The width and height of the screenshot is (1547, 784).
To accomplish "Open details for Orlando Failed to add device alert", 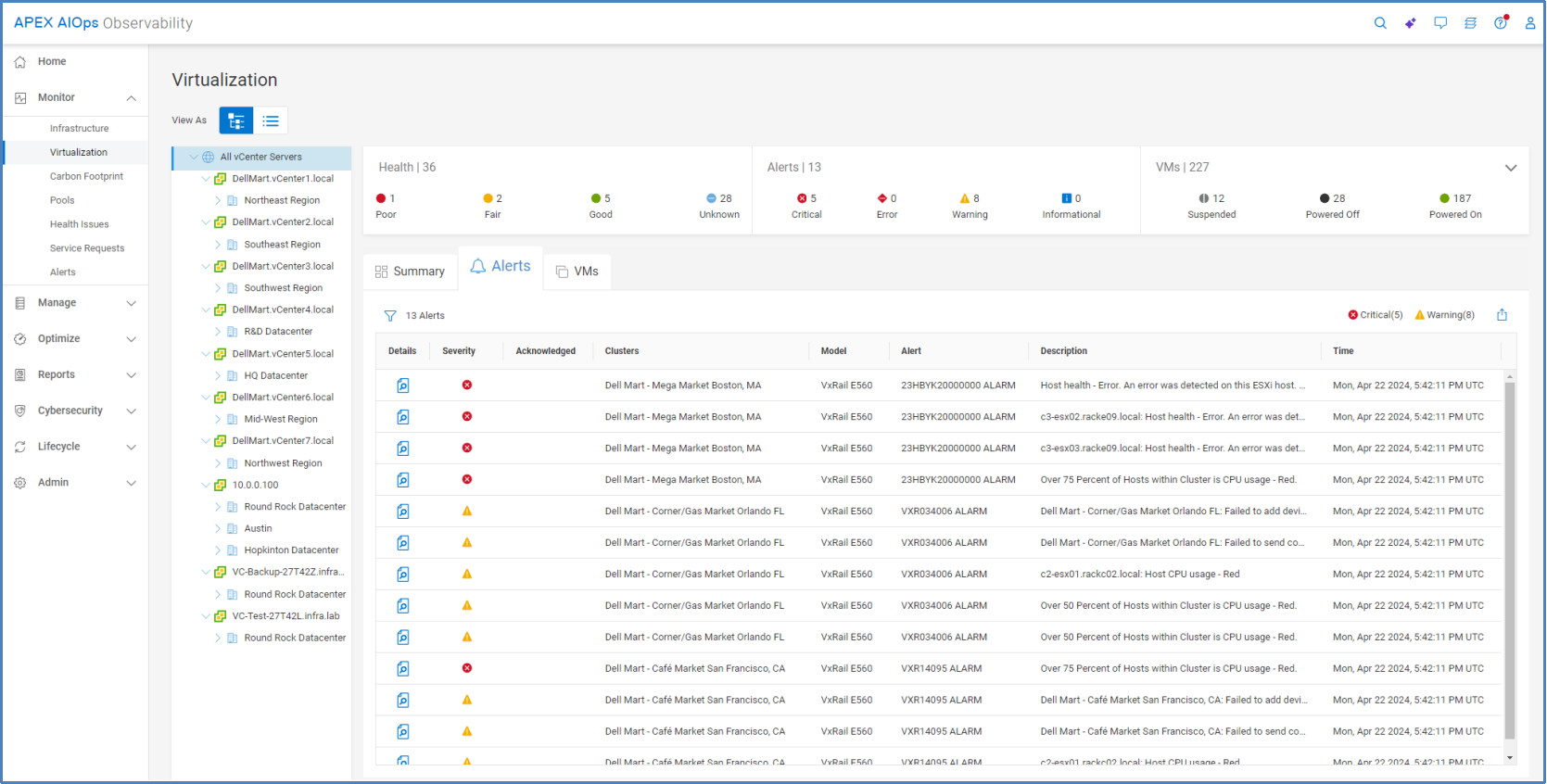I will [403, 512].
